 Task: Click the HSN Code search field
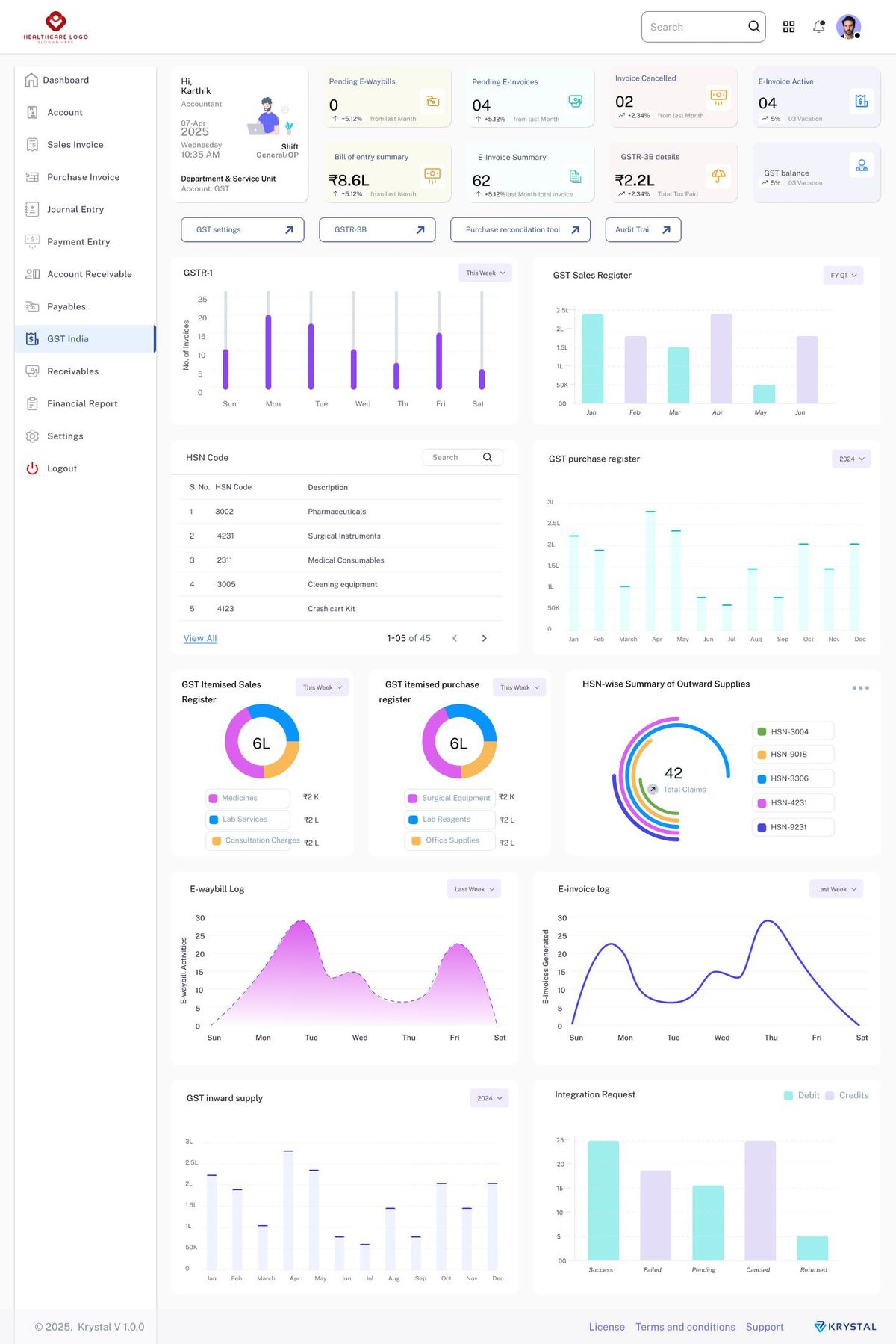pos(463,457)
